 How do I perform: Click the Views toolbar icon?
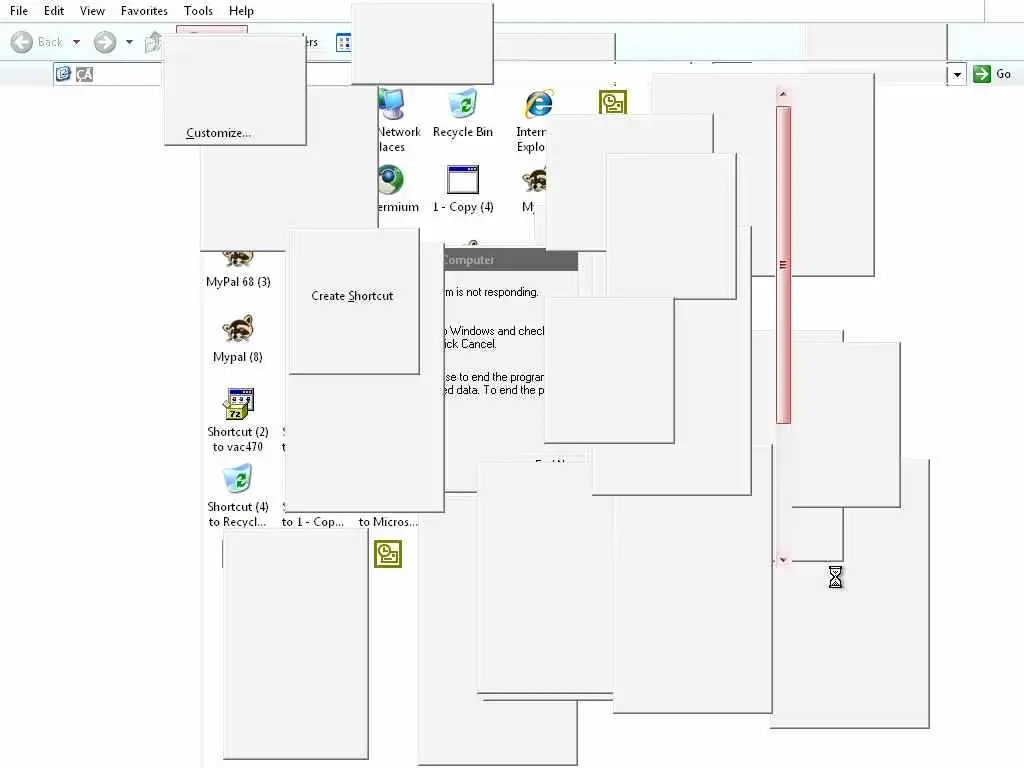344,42
